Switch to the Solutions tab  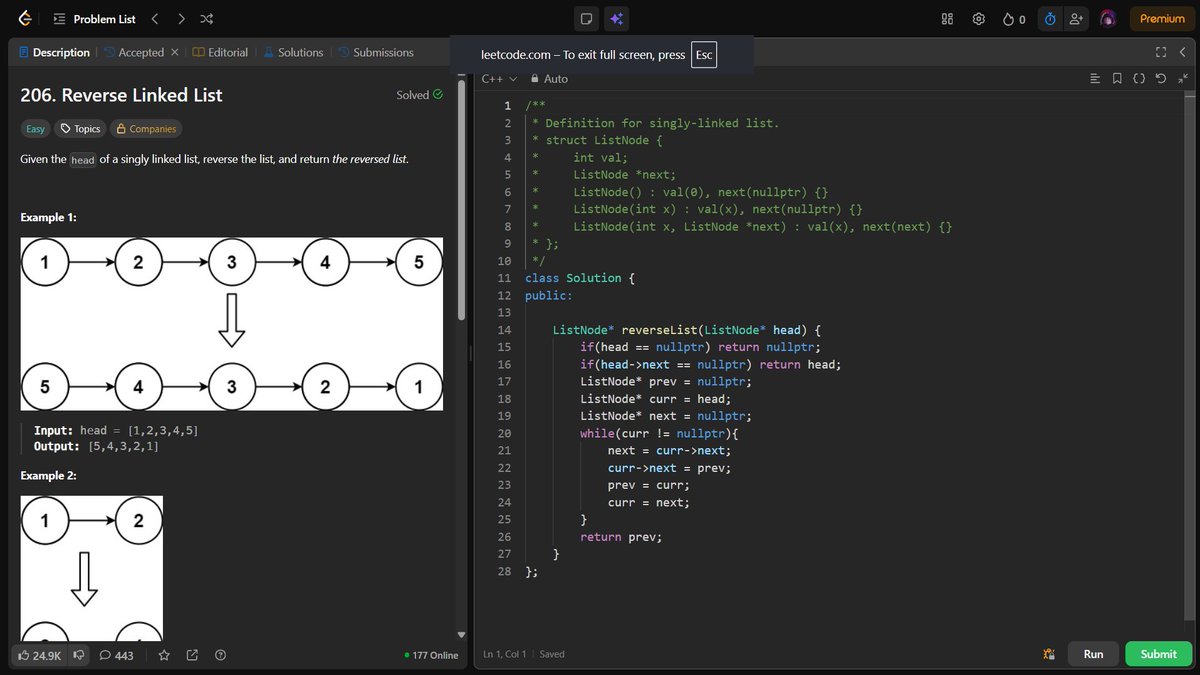293,52
